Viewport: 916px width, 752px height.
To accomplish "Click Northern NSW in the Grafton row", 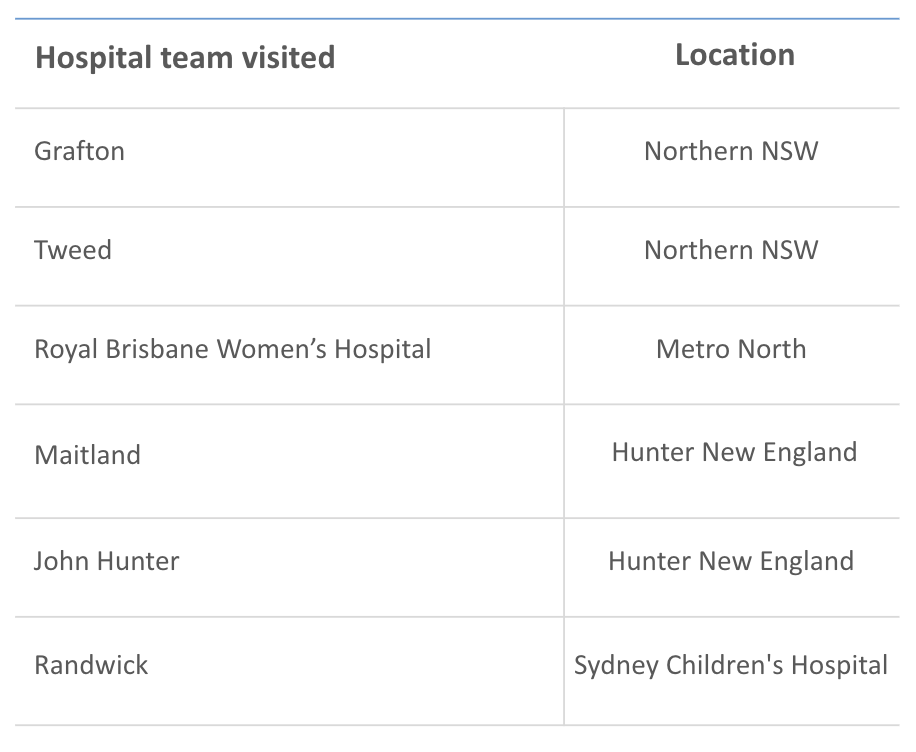I will pos(731,151).
